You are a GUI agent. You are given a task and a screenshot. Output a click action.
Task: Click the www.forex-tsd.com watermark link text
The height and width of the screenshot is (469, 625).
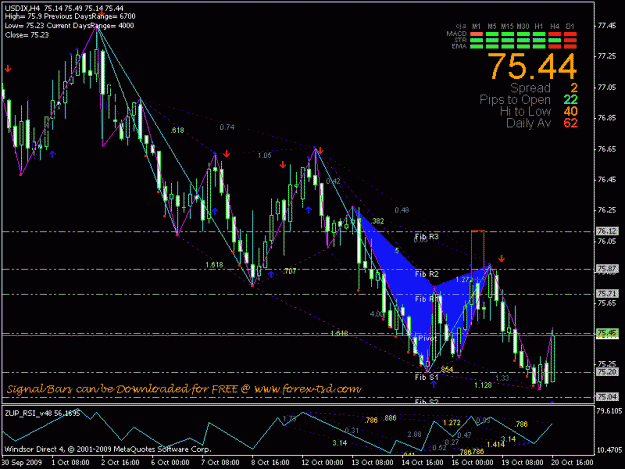coord(308,389)
